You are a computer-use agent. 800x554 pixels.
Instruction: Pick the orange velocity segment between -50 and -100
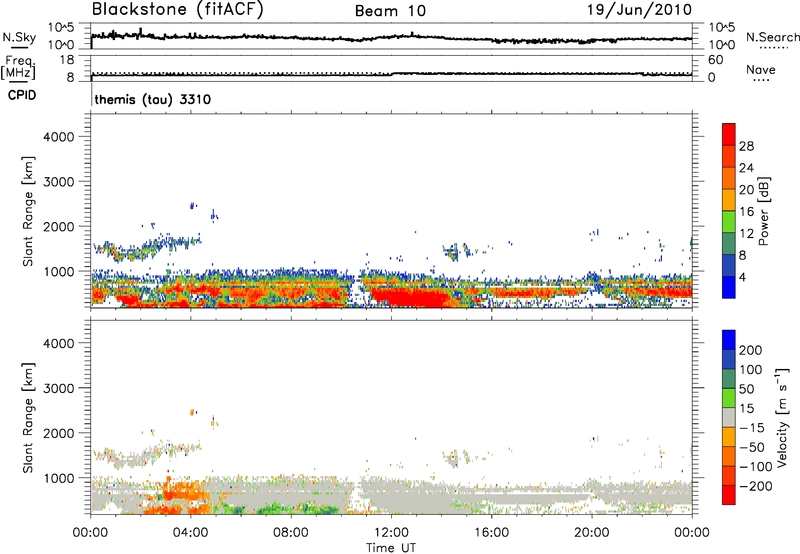(x=729, y=456)
